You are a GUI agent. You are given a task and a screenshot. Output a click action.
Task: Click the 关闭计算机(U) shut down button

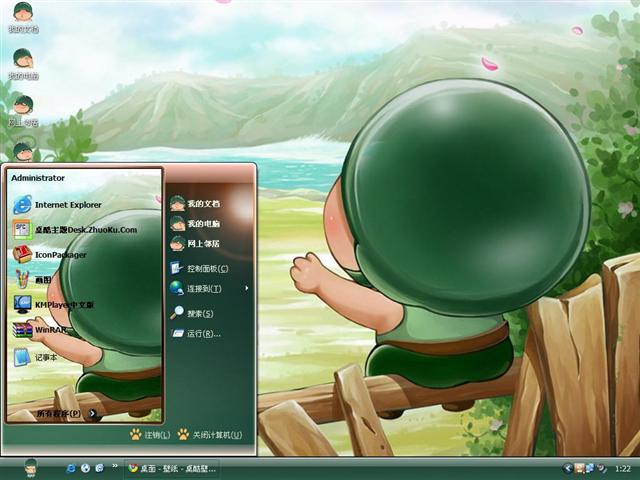pyautogui.click(x=210, y=435)
